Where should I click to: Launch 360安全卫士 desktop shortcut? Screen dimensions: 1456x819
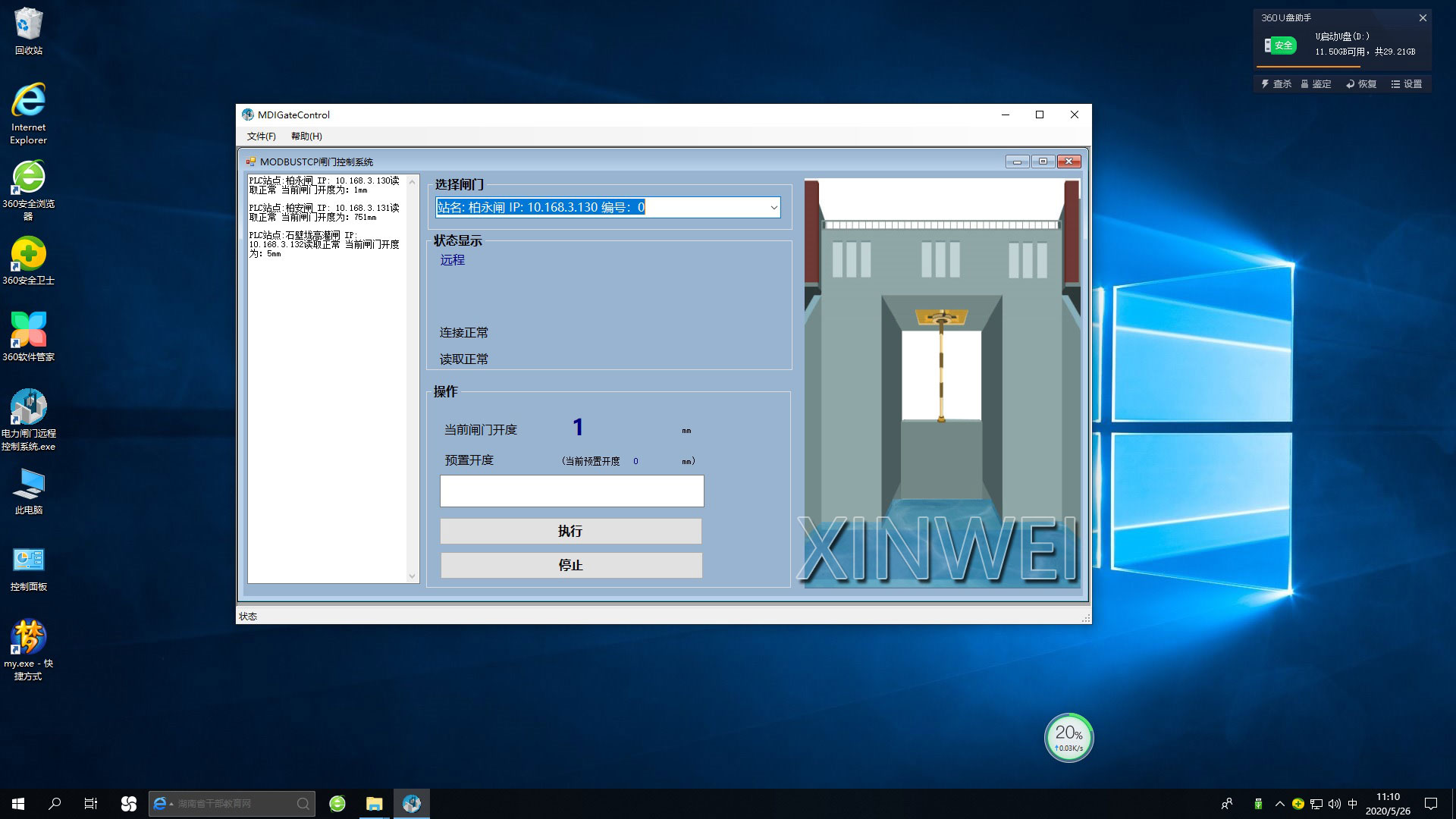[29, 260]
